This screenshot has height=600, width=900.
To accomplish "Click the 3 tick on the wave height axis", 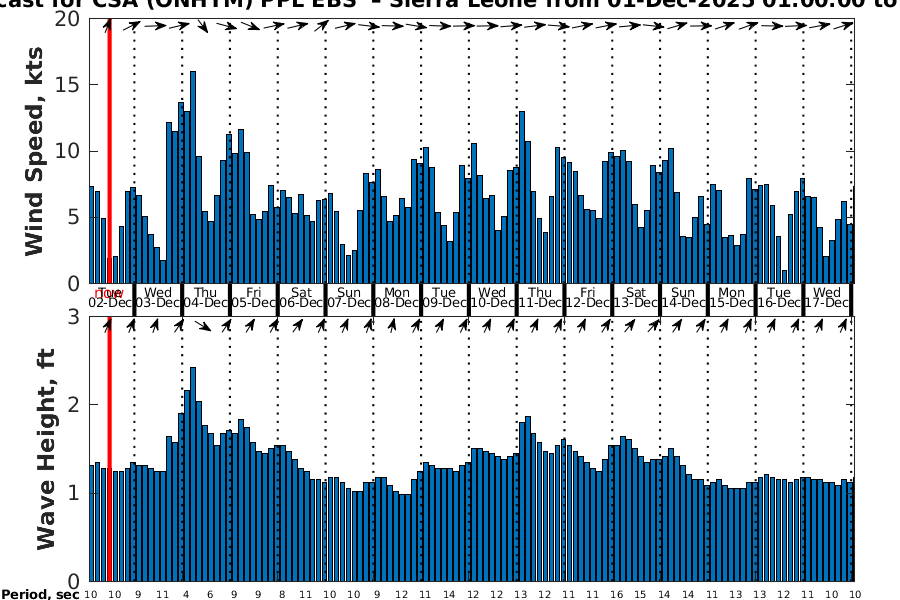I will pyautogui.click(x=73, y=317).
